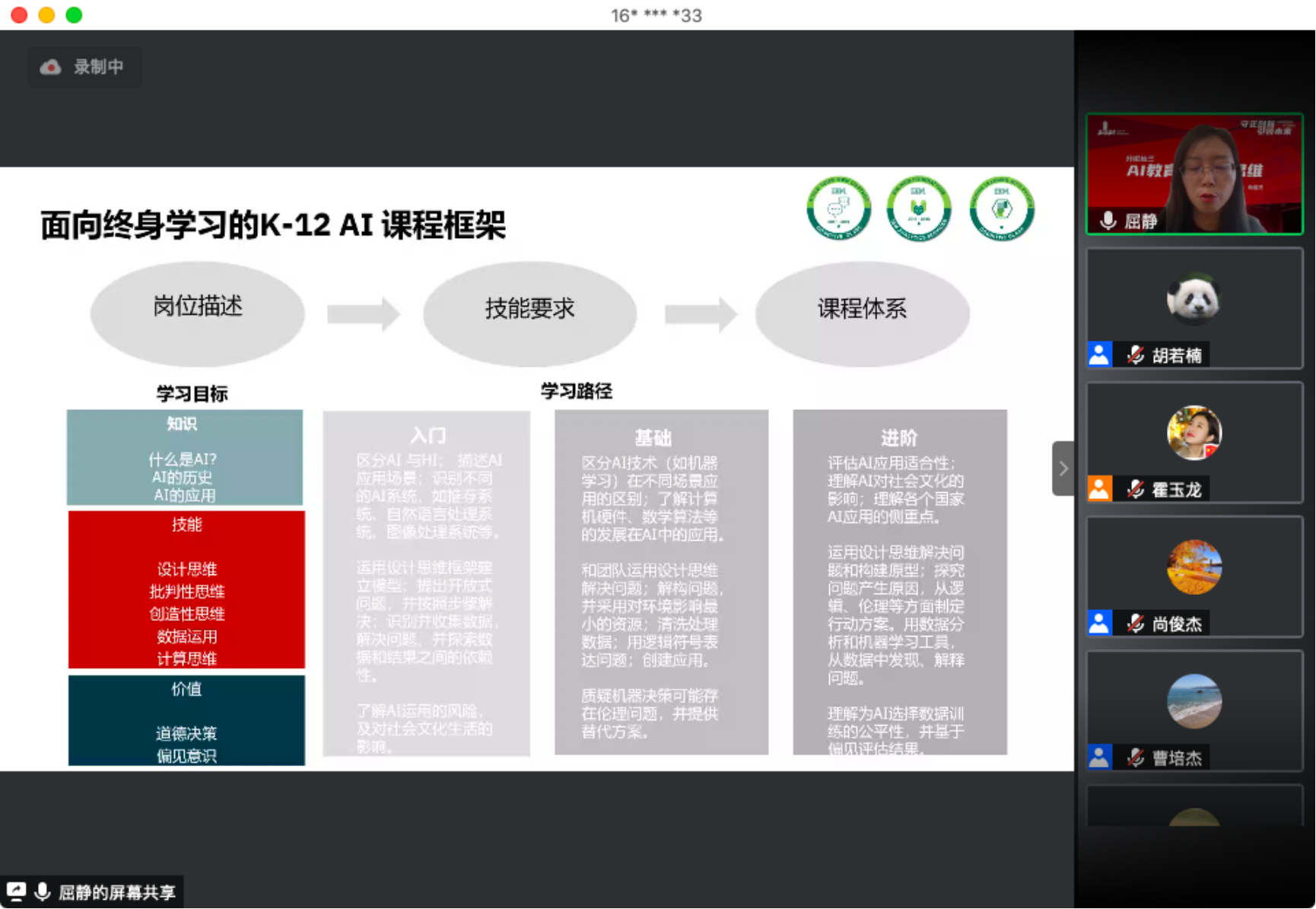Toggle 胡若楠's muted microphone icon
1316x909 pixels.
[x=1136, y=354]
